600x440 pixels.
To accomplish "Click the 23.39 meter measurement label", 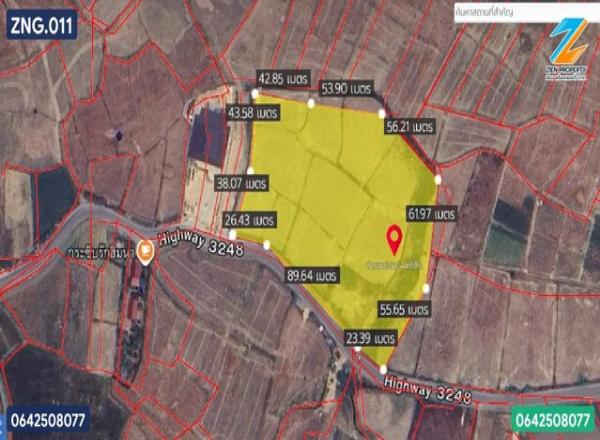I will tap(370, 338).
